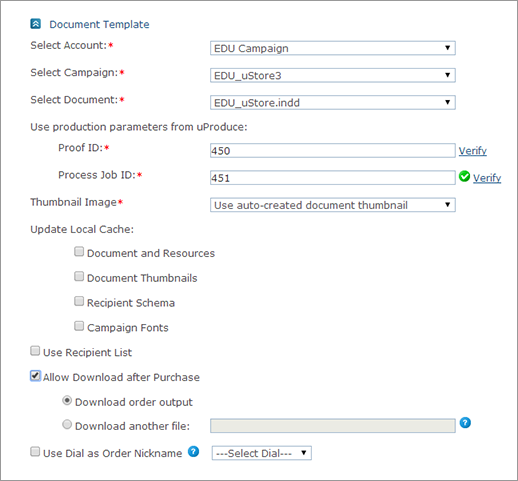Open Select Document dropdown list
The height and width of the screenshot is (481, 518).
point(333,102)
